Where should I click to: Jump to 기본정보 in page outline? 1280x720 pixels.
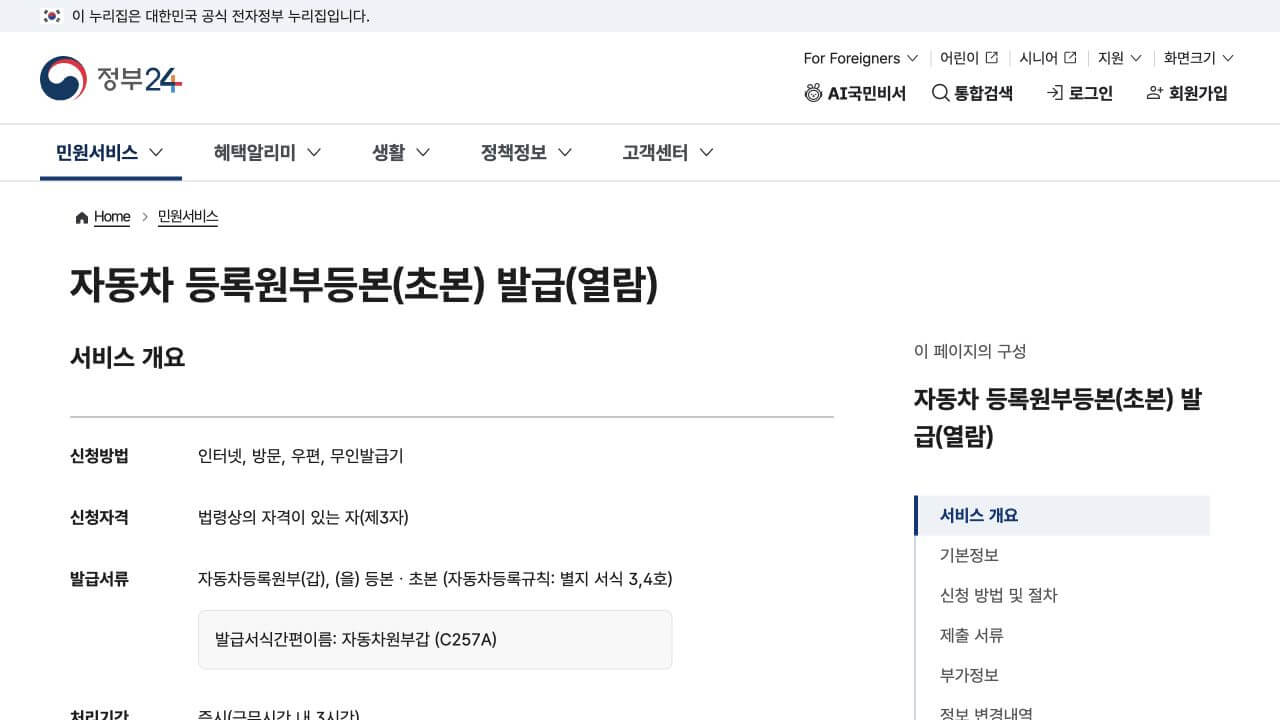969,555
